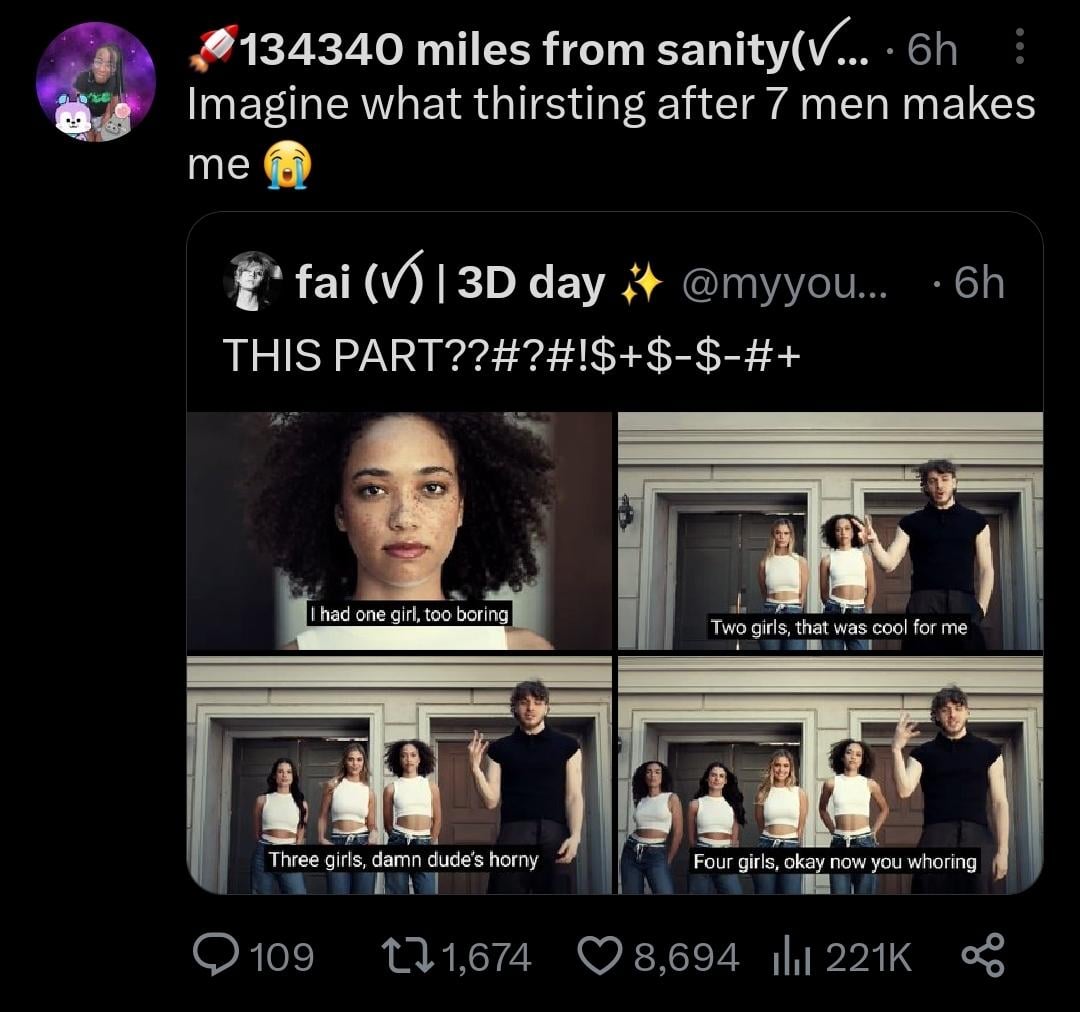Open the "fai | 3D day" display name
Viewport: 1080px width, 1012px height.
(x=450, y=284)
